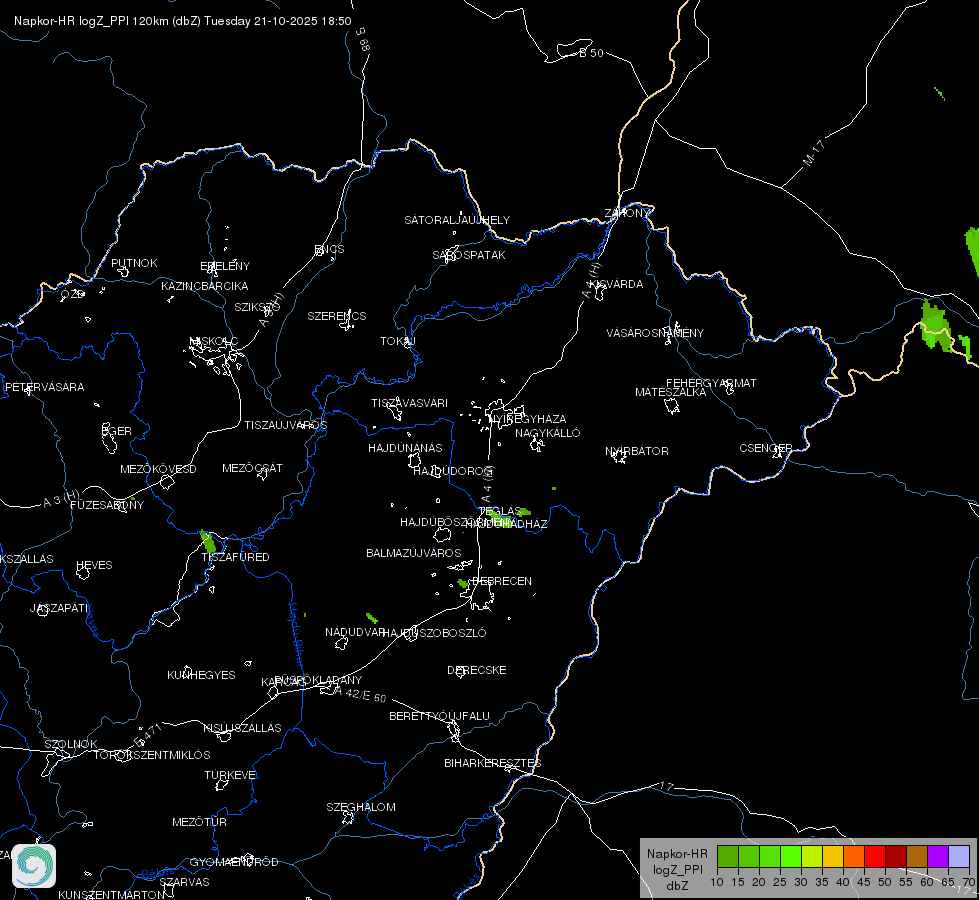Click the MATESZALKA label
This screenshot has height=900, width=979.
[x=671, y=392]
